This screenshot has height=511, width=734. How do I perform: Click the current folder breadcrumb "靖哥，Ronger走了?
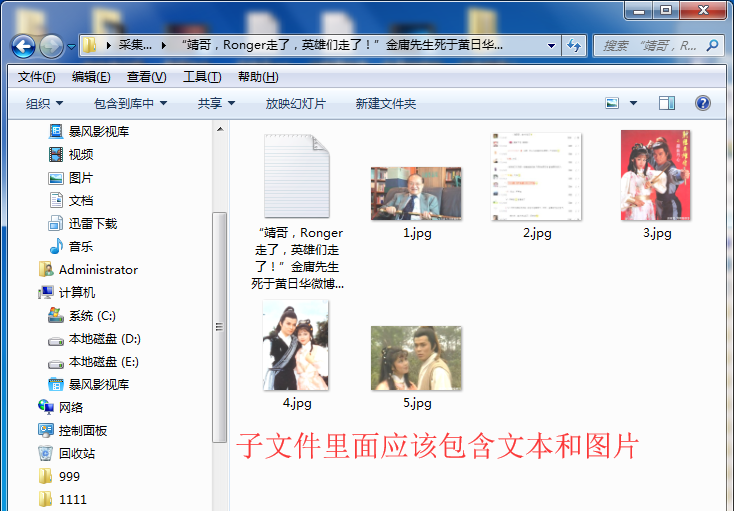(343, 45)
